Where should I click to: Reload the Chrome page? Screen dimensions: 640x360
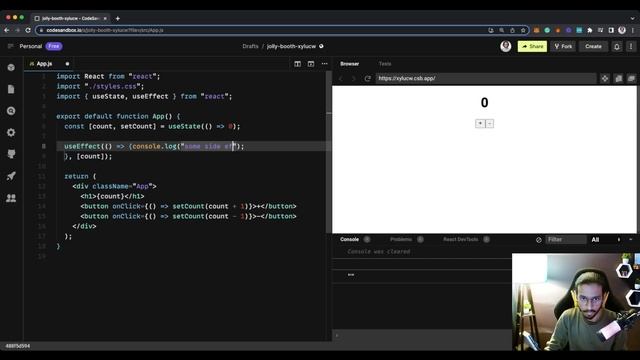pos(28,30)
